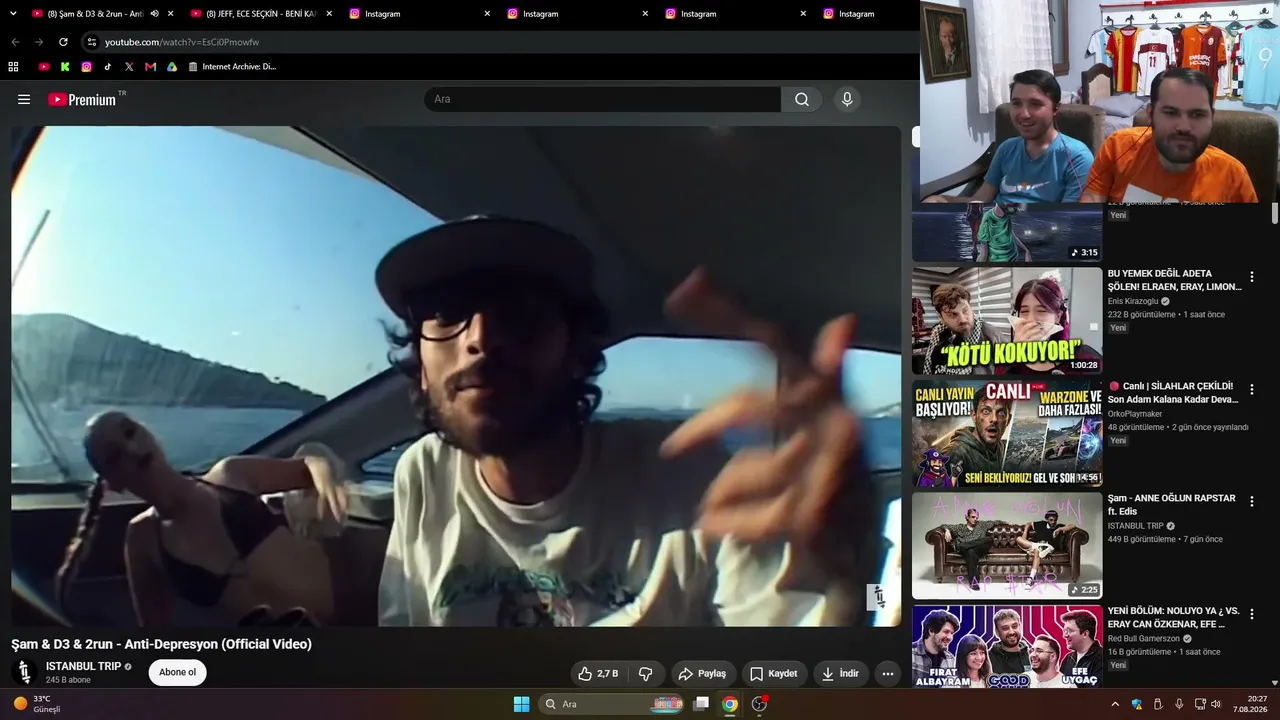The width and height of the screenshot is (1280, 720).
Task: Go to YouTube Premium home logo
Action: [x=82, y=99]
